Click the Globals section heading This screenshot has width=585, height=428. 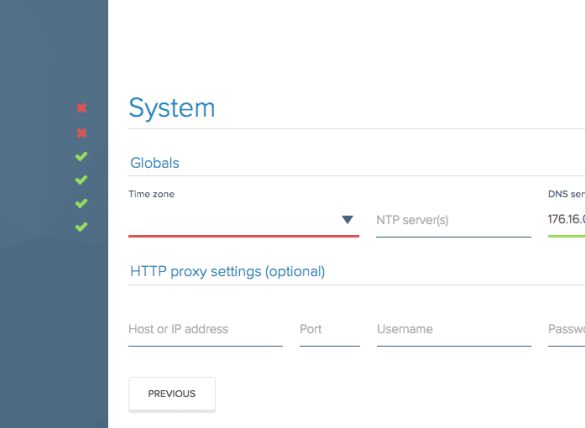click(x=155, y=163)
